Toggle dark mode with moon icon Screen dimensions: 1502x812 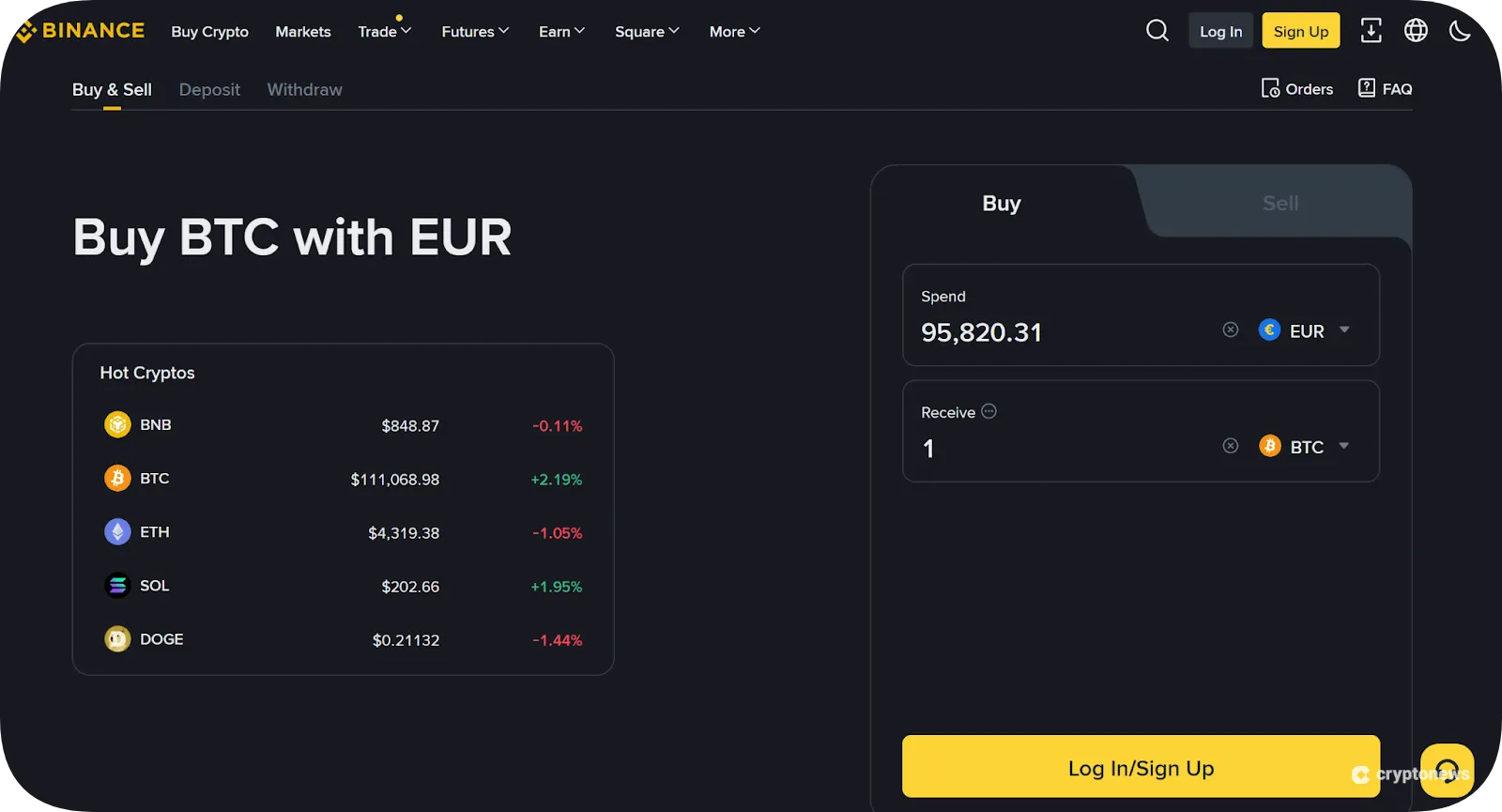point(1460,30)
